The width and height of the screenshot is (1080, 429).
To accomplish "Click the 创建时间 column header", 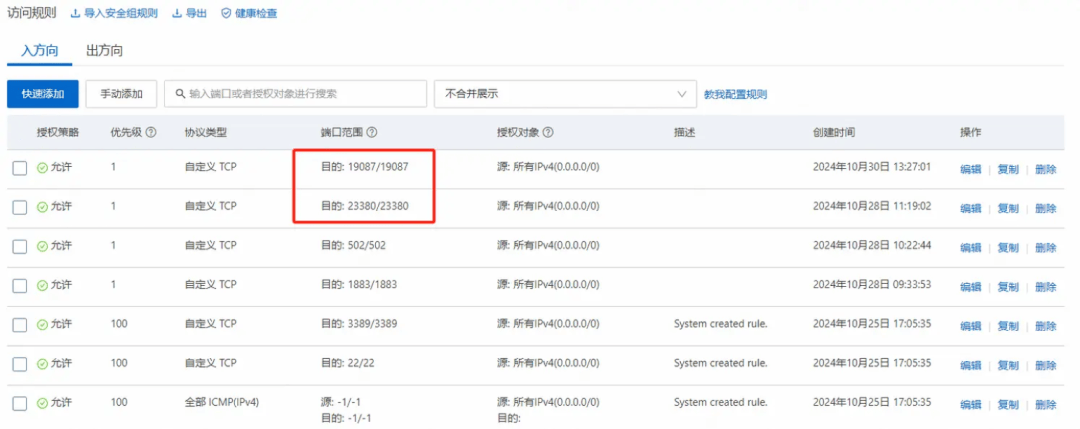I will [x=833, y=132].
